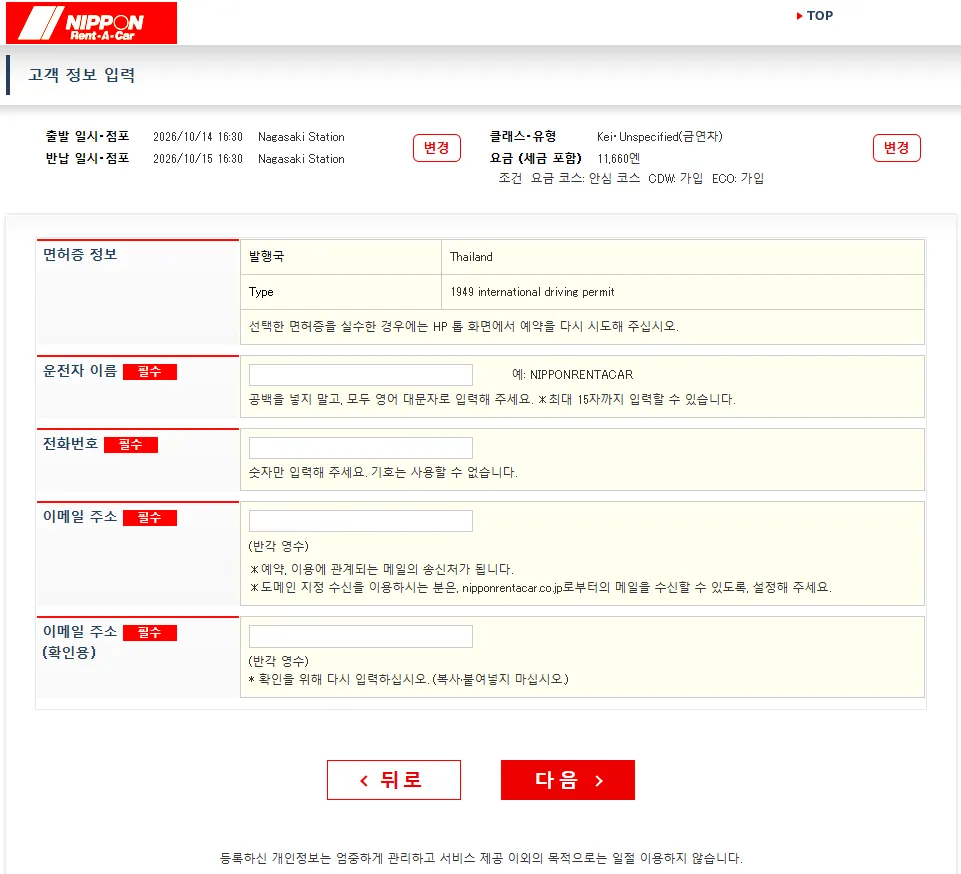Screen dimensions: 961x874
Task: Click the return datetime 2026/10/15 16:30
Action: [197, 159]
